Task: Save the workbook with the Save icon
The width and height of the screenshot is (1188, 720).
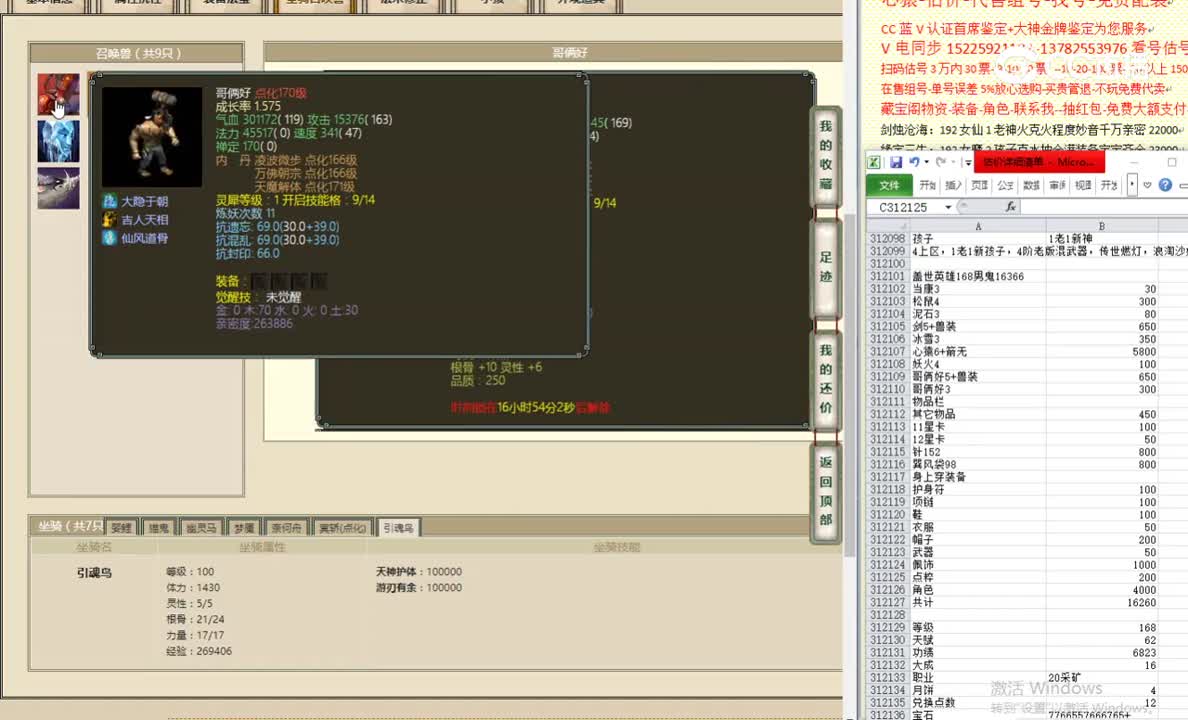Action: coord(896,162)
